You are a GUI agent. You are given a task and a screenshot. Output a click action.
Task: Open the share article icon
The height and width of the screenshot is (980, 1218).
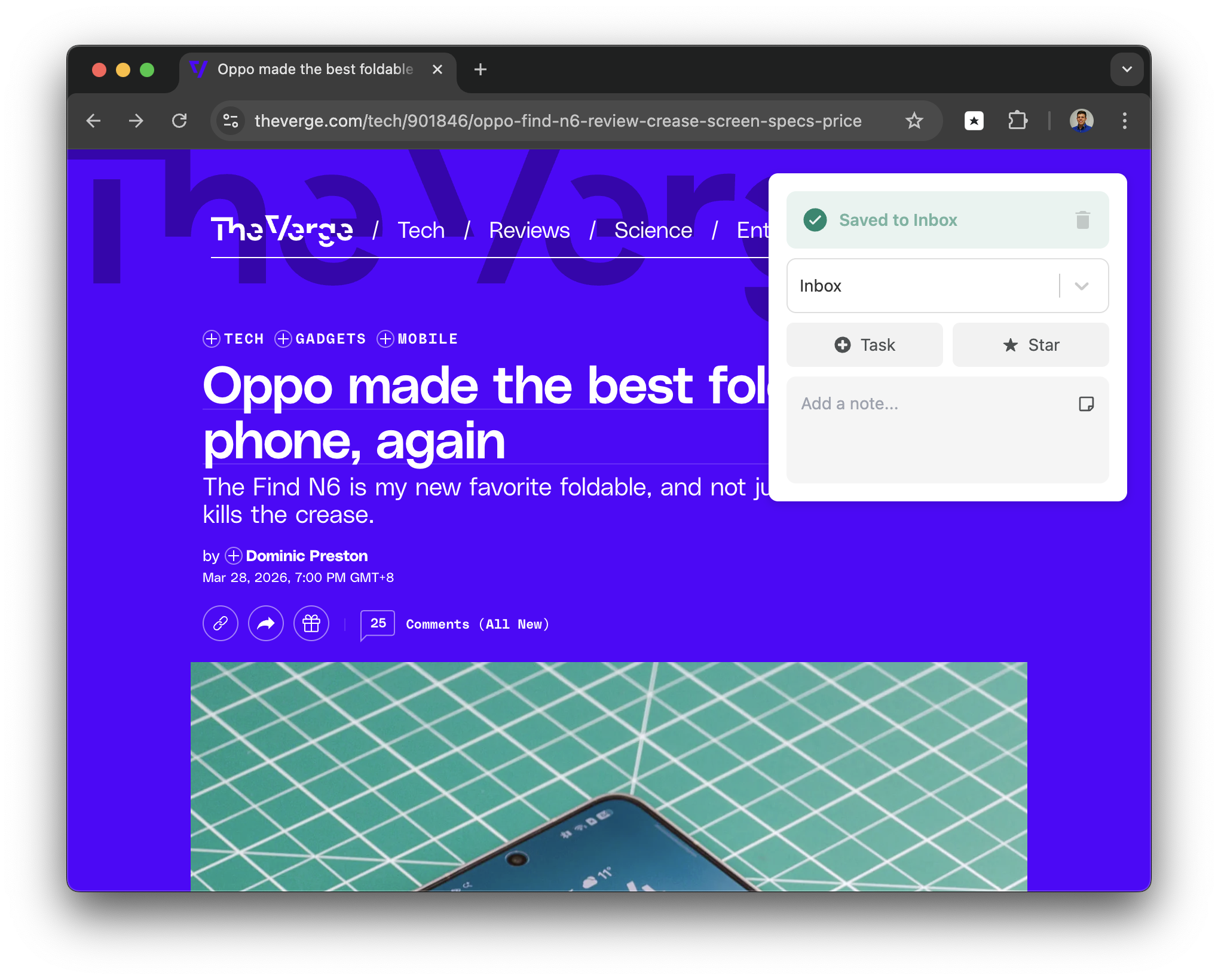tap(266, 623)
